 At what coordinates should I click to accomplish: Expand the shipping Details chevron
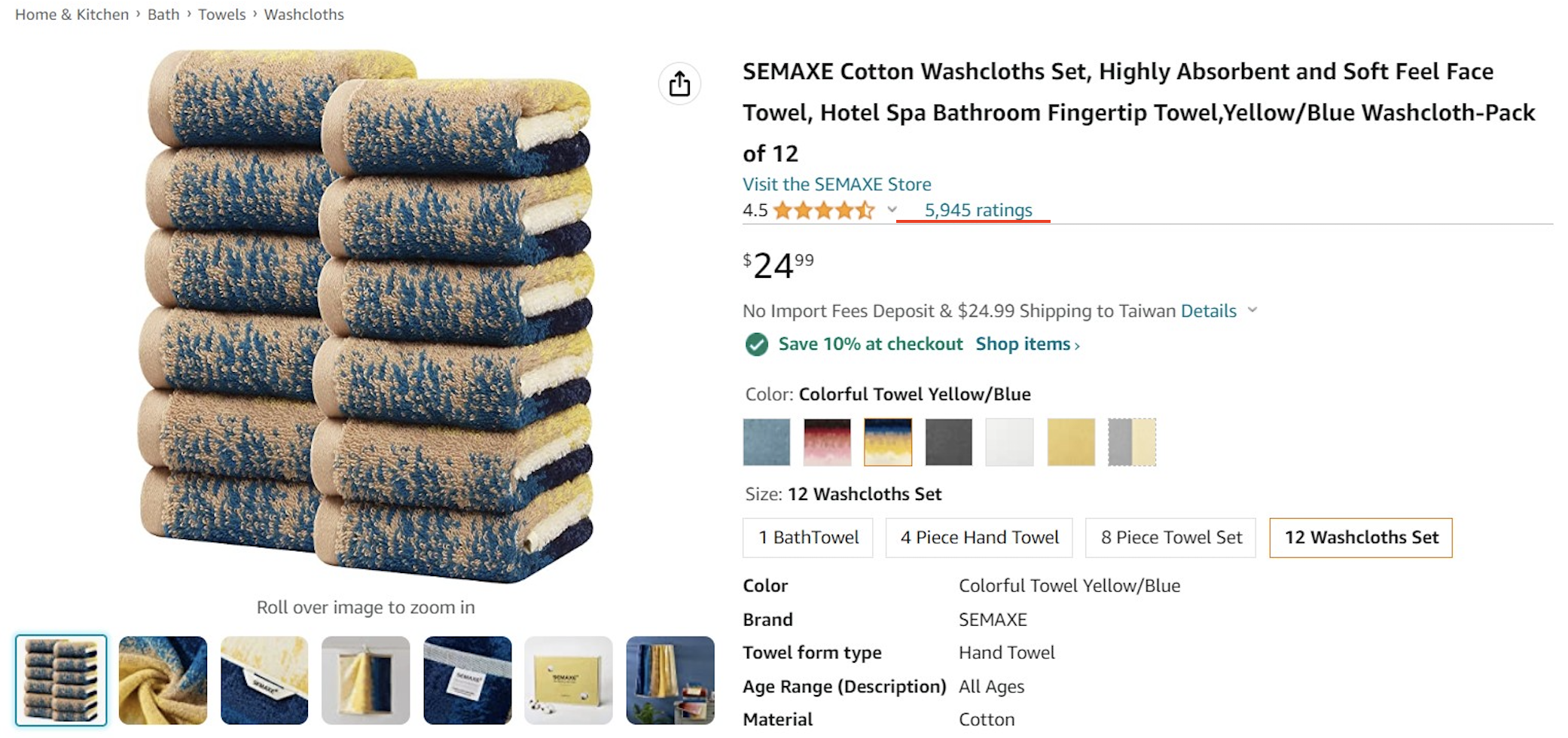click(1252, 310)
